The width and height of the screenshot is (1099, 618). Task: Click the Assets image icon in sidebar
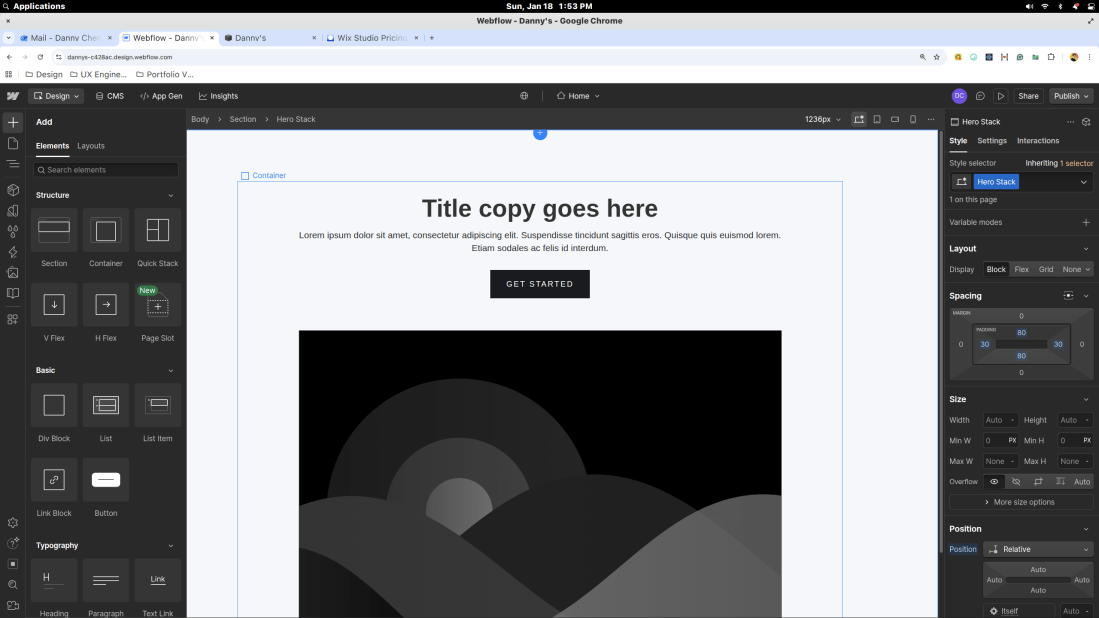pyautogui.click(x=13, y=272)
